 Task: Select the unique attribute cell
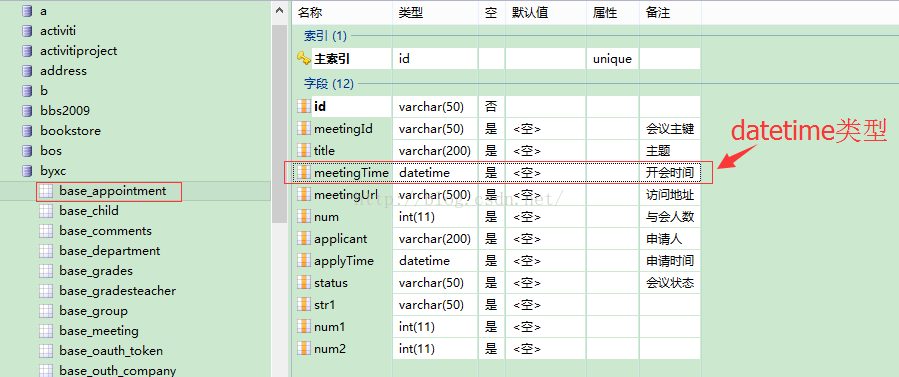(x=612, y=58)
